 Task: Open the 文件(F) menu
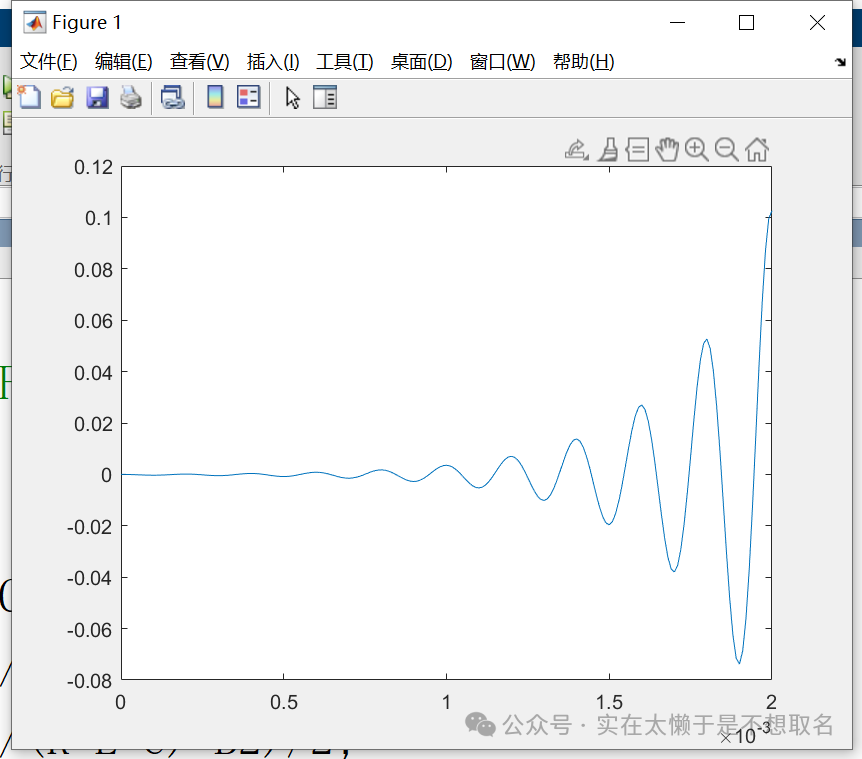coord(49,62)
